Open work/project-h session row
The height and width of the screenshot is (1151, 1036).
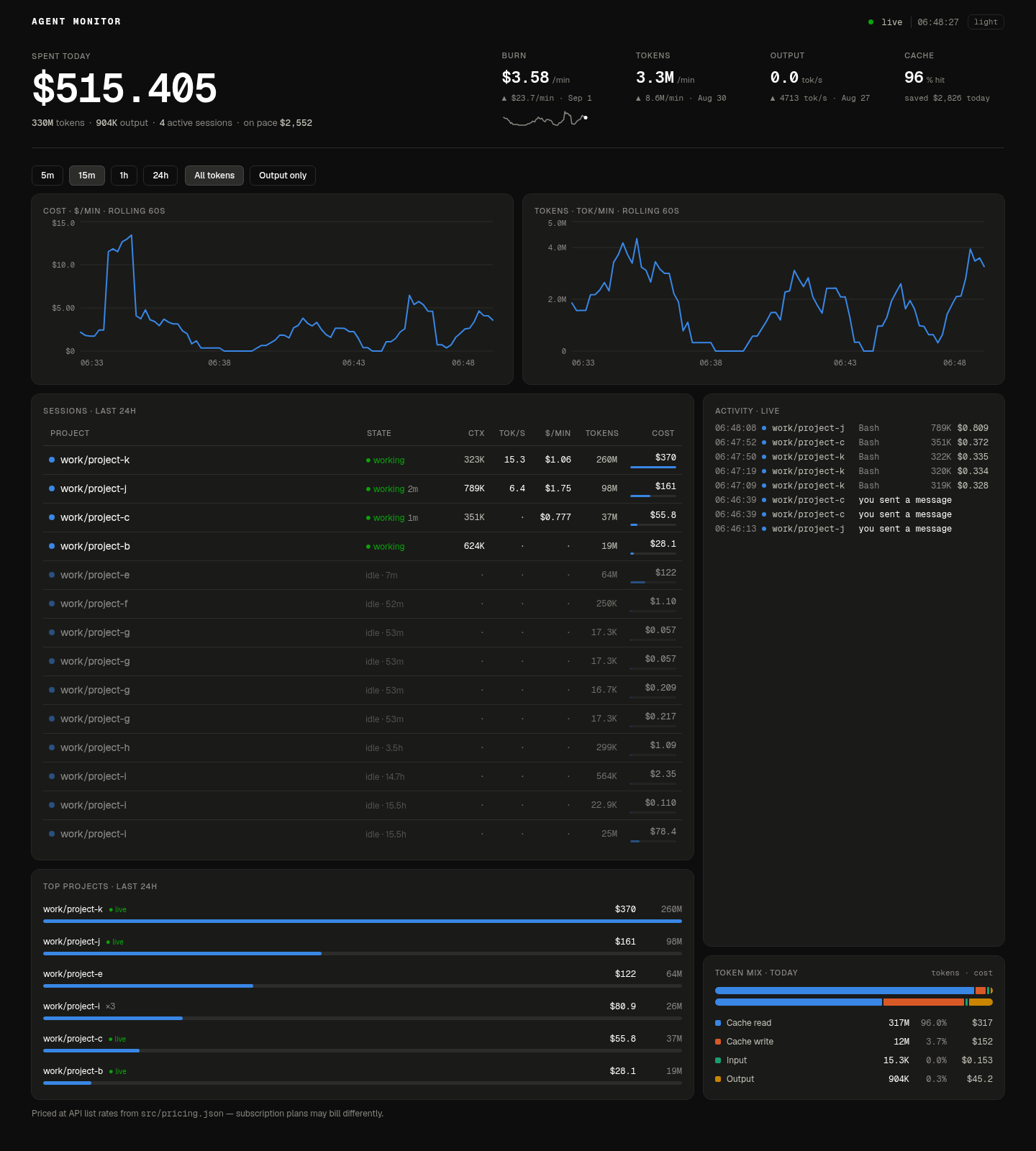(363, 748)
